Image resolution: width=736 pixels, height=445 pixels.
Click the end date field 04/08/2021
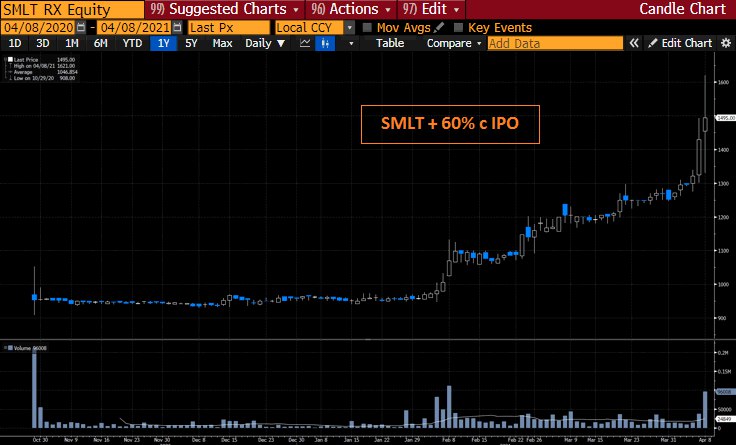click(134, 28)
